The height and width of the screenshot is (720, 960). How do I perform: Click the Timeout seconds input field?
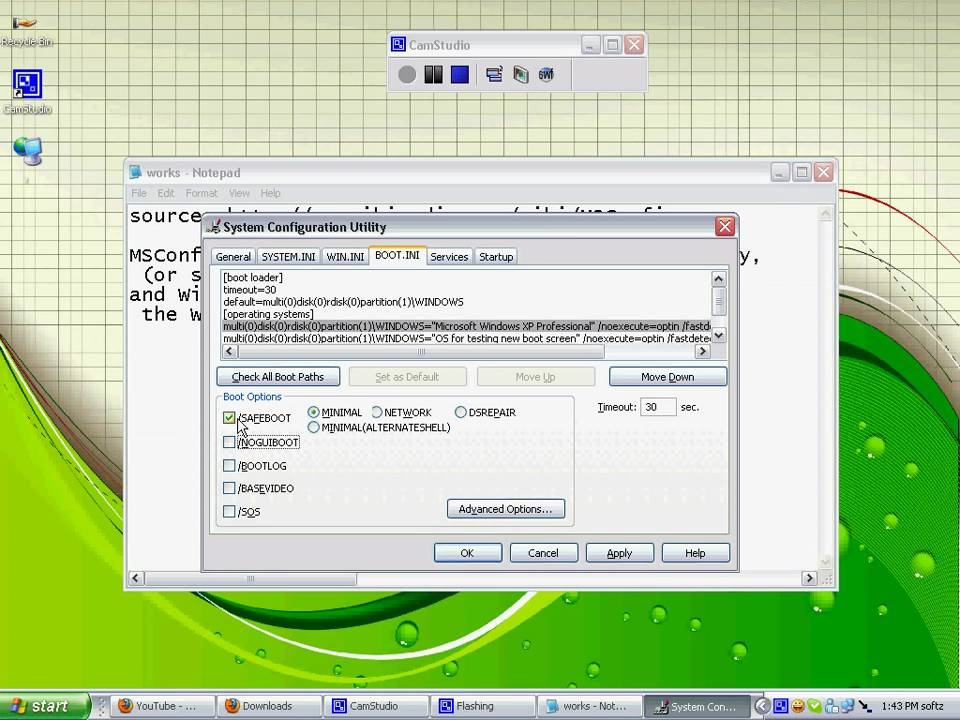click(658, 407)
